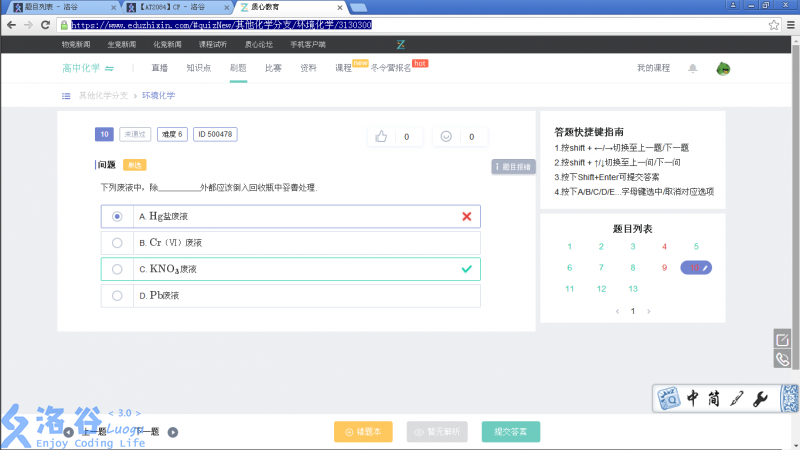This screenshot has width=800, height=450.
Task: Click the green user avatar
Action: 723,68
